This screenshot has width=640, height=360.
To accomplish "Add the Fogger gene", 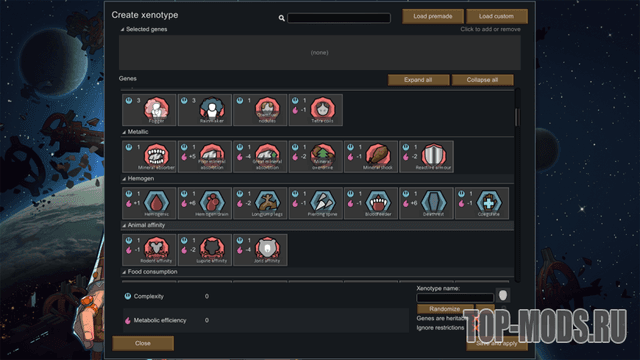I will [149, 110].
